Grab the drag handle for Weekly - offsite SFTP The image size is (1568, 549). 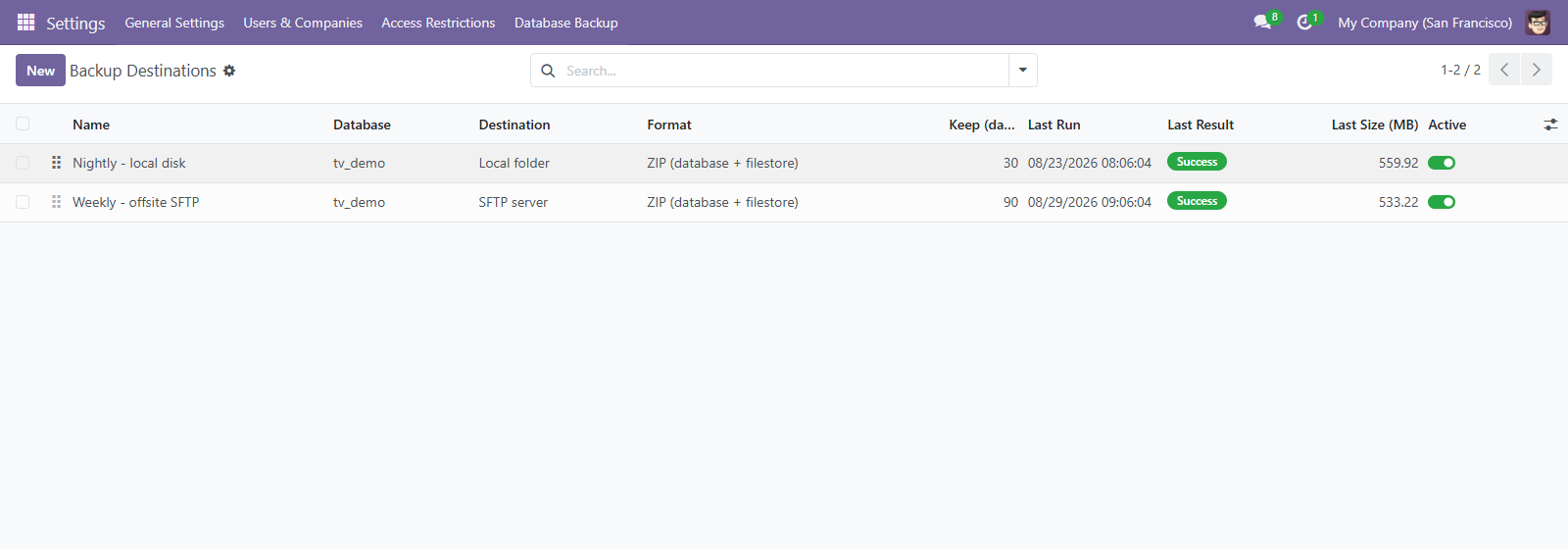coord(56,202)
